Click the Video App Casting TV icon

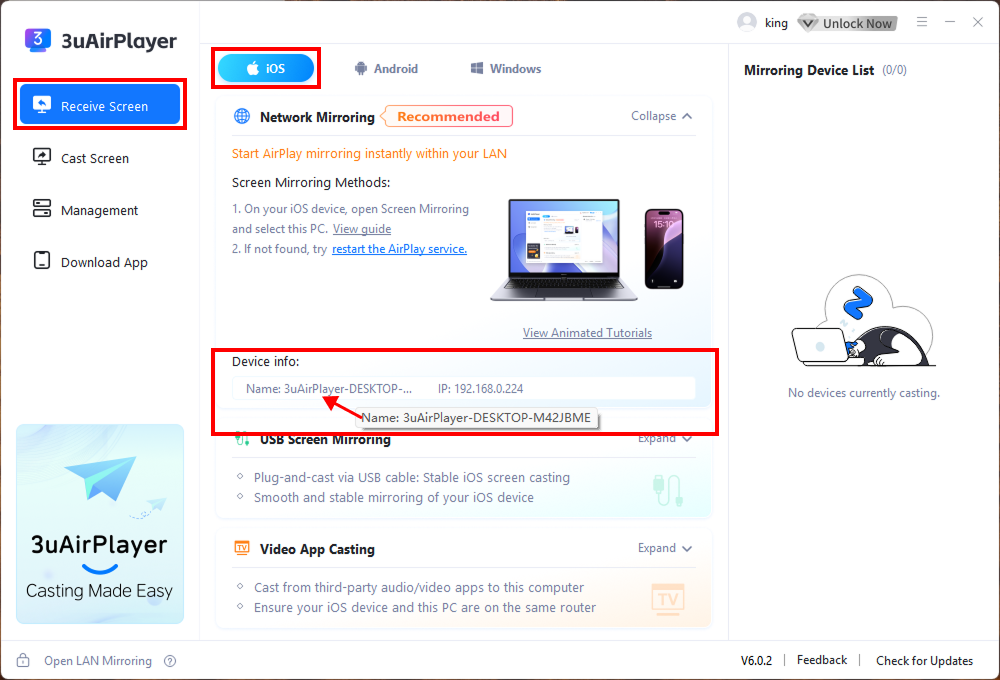(x=242, y=548)
